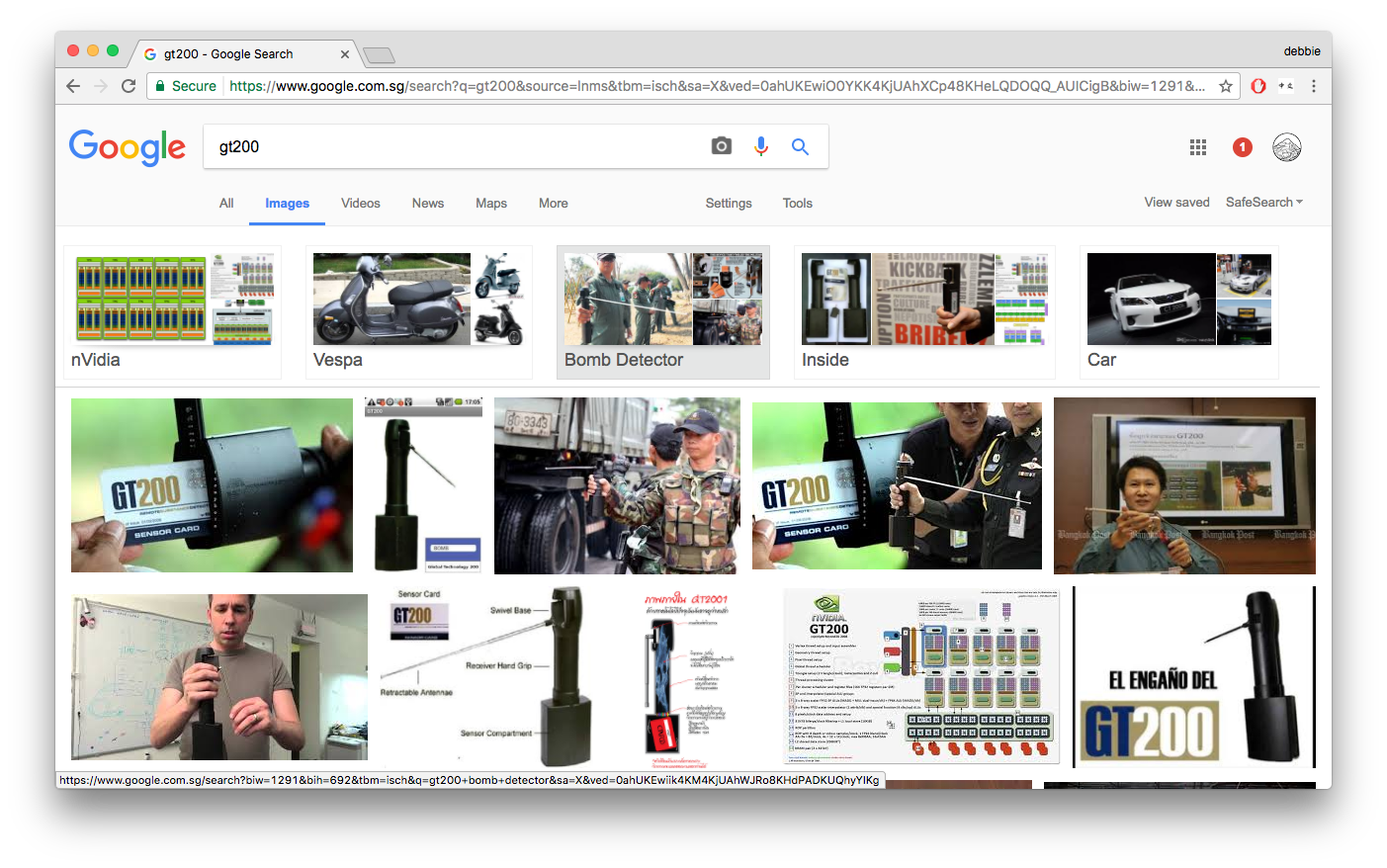Start voice search with microphone icon
Viewport: 1387px width, 868px height.
[x=760, y=146]
